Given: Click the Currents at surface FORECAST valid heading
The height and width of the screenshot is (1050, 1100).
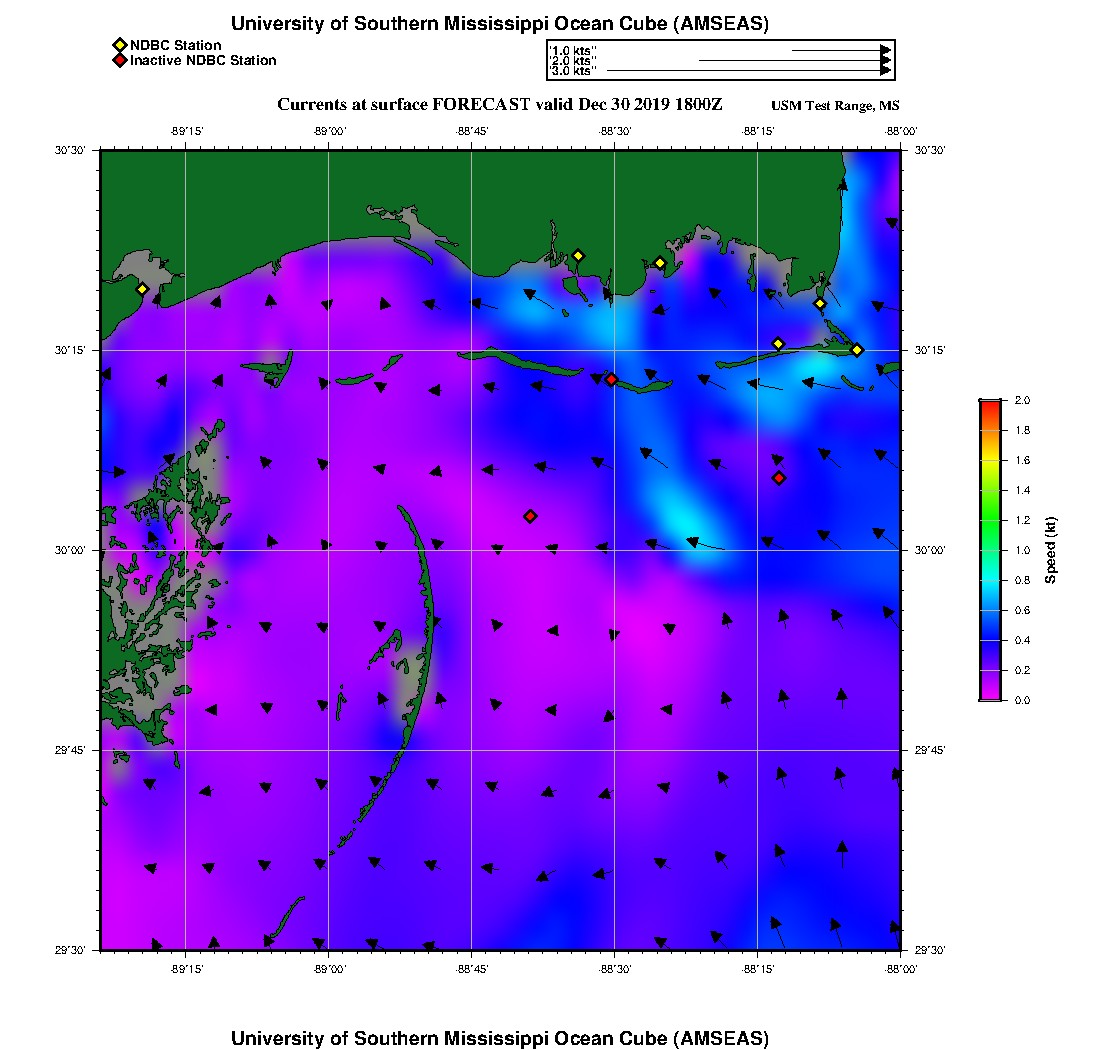Looking at the screenshot, I should coord(499,105).
